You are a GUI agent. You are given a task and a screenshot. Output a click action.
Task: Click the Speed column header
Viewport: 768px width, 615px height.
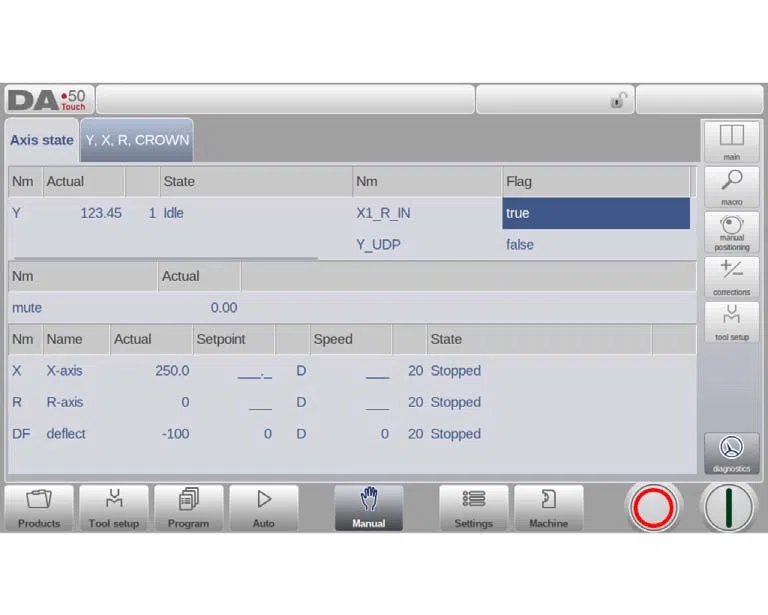(x=351, y=339)
